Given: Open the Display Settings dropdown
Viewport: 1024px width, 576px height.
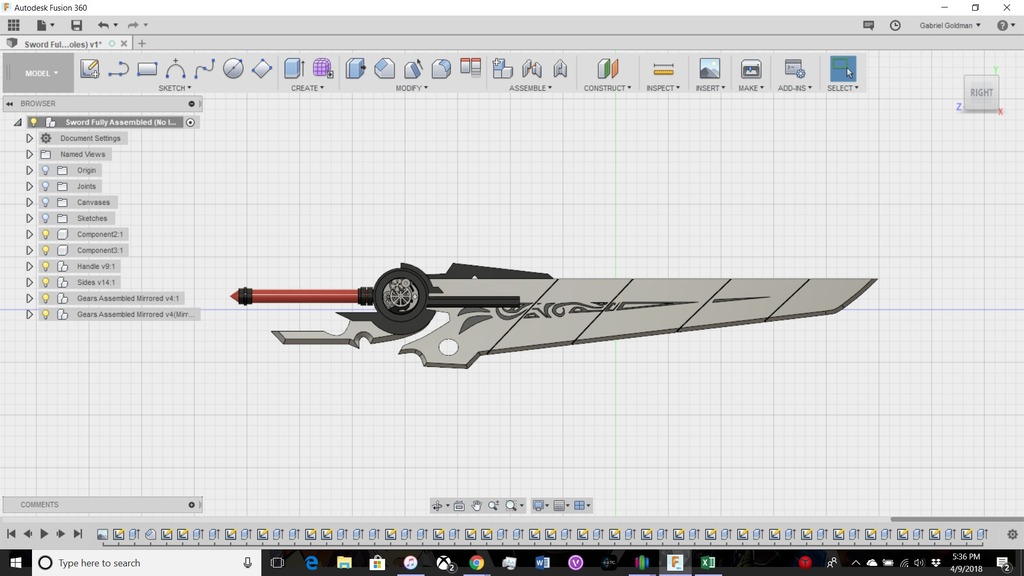Looking at the screenshot, I should click(538, 505).
